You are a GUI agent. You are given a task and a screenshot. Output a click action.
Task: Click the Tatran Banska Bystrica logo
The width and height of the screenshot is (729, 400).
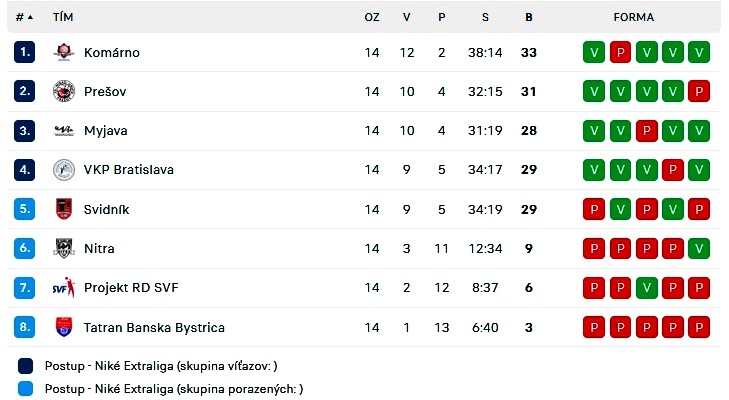point(64,327)
